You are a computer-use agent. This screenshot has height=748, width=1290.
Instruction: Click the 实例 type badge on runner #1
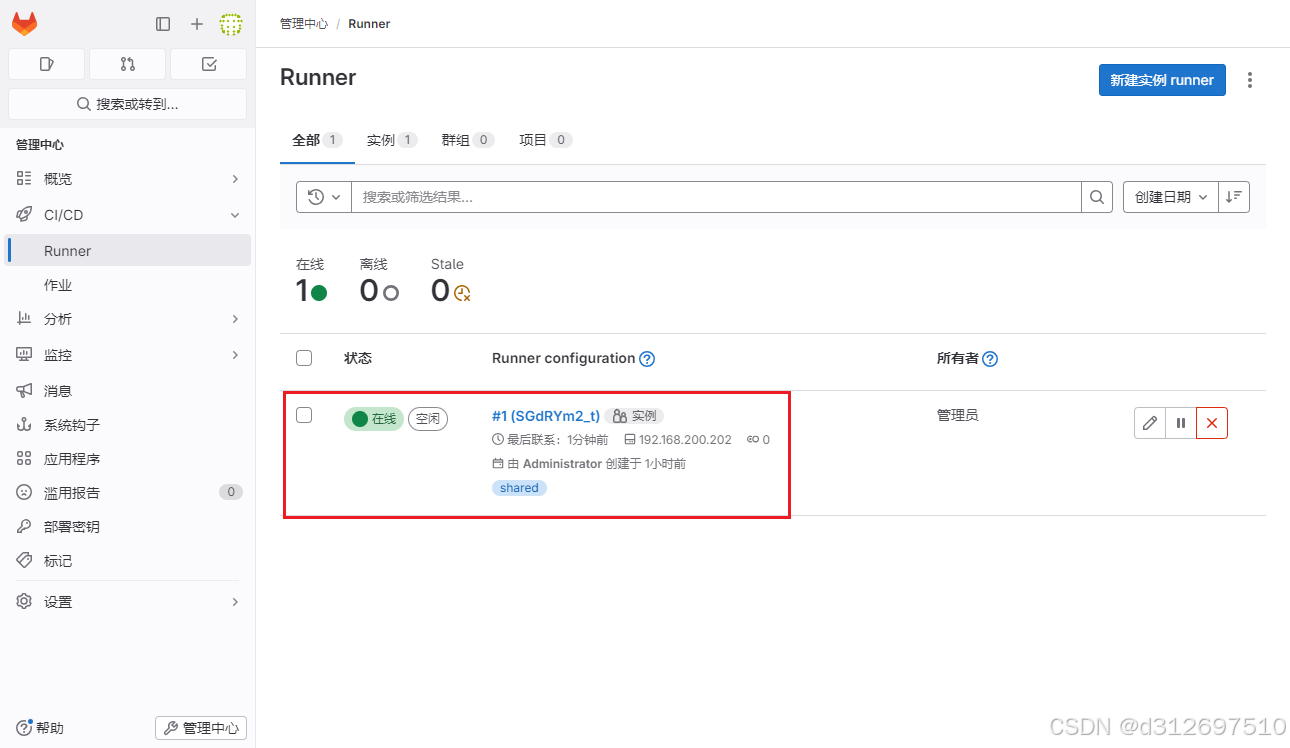635,416
